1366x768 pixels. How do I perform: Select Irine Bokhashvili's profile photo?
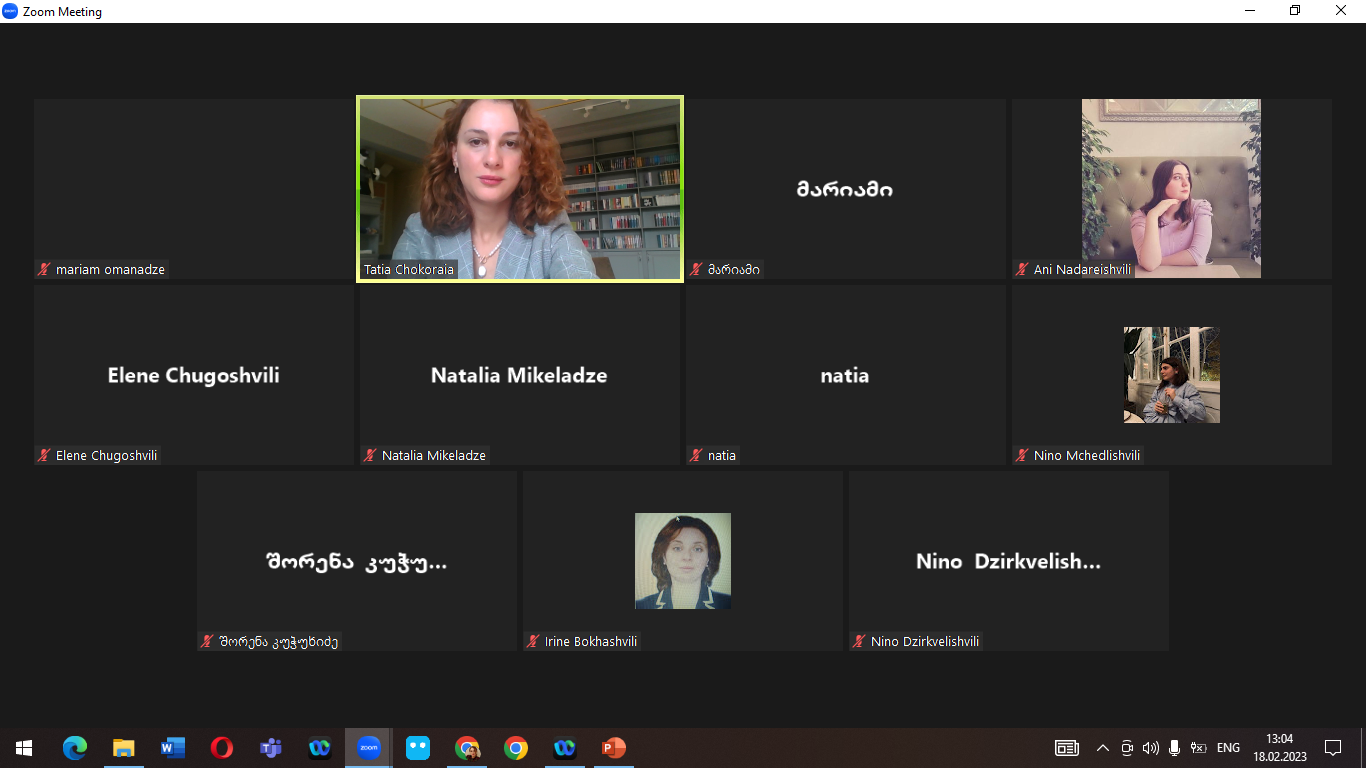coord(682,561)
